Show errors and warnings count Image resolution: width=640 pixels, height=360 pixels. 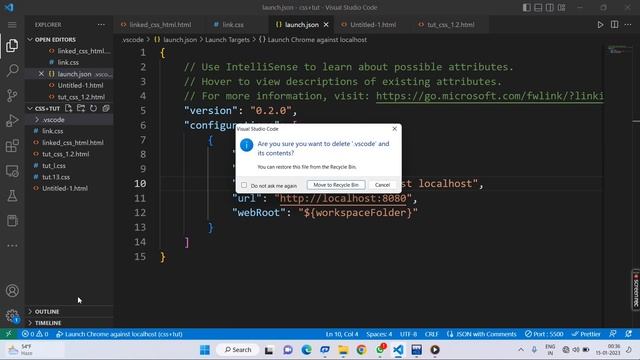pyautogui.click(x=35, y=334)
